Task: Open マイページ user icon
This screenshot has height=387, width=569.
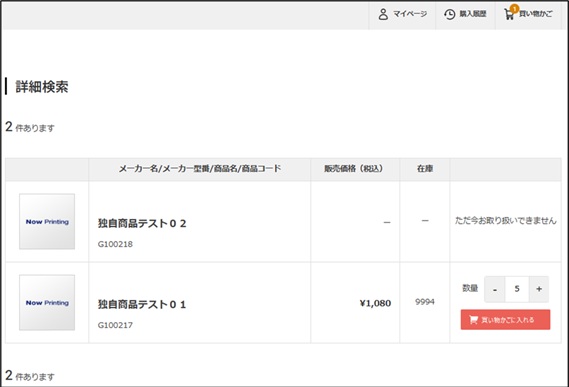Action: tap(383, 14)
